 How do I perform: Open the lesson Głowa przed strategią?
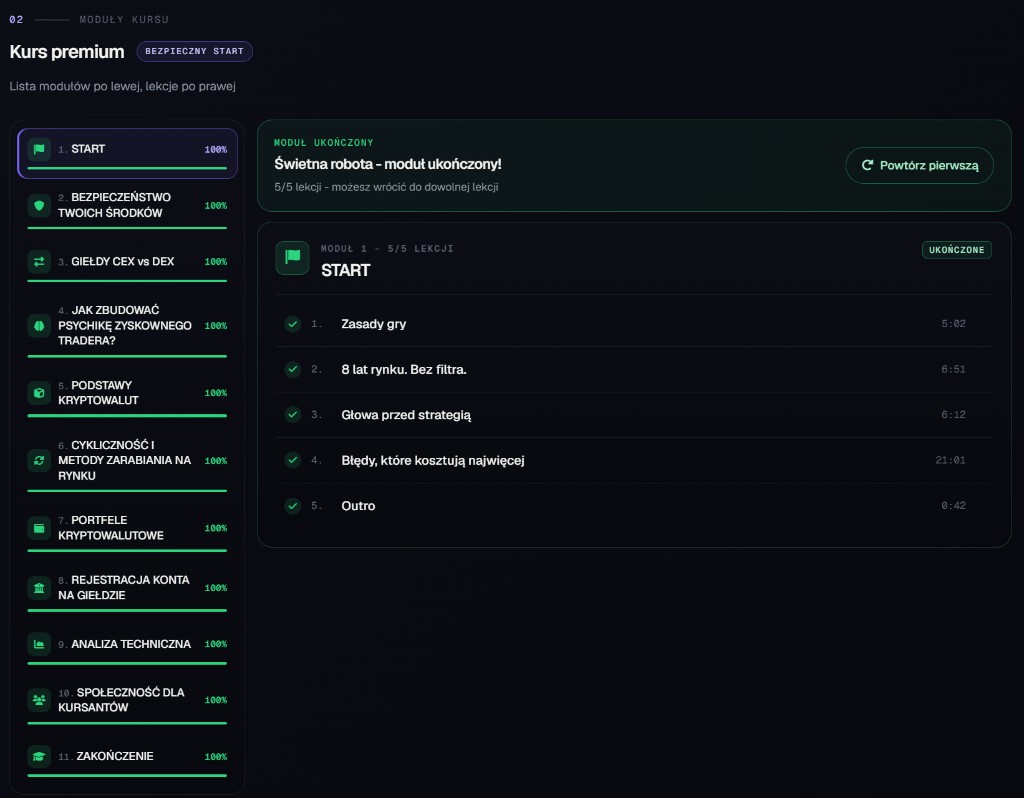click(x=633, y=415)
